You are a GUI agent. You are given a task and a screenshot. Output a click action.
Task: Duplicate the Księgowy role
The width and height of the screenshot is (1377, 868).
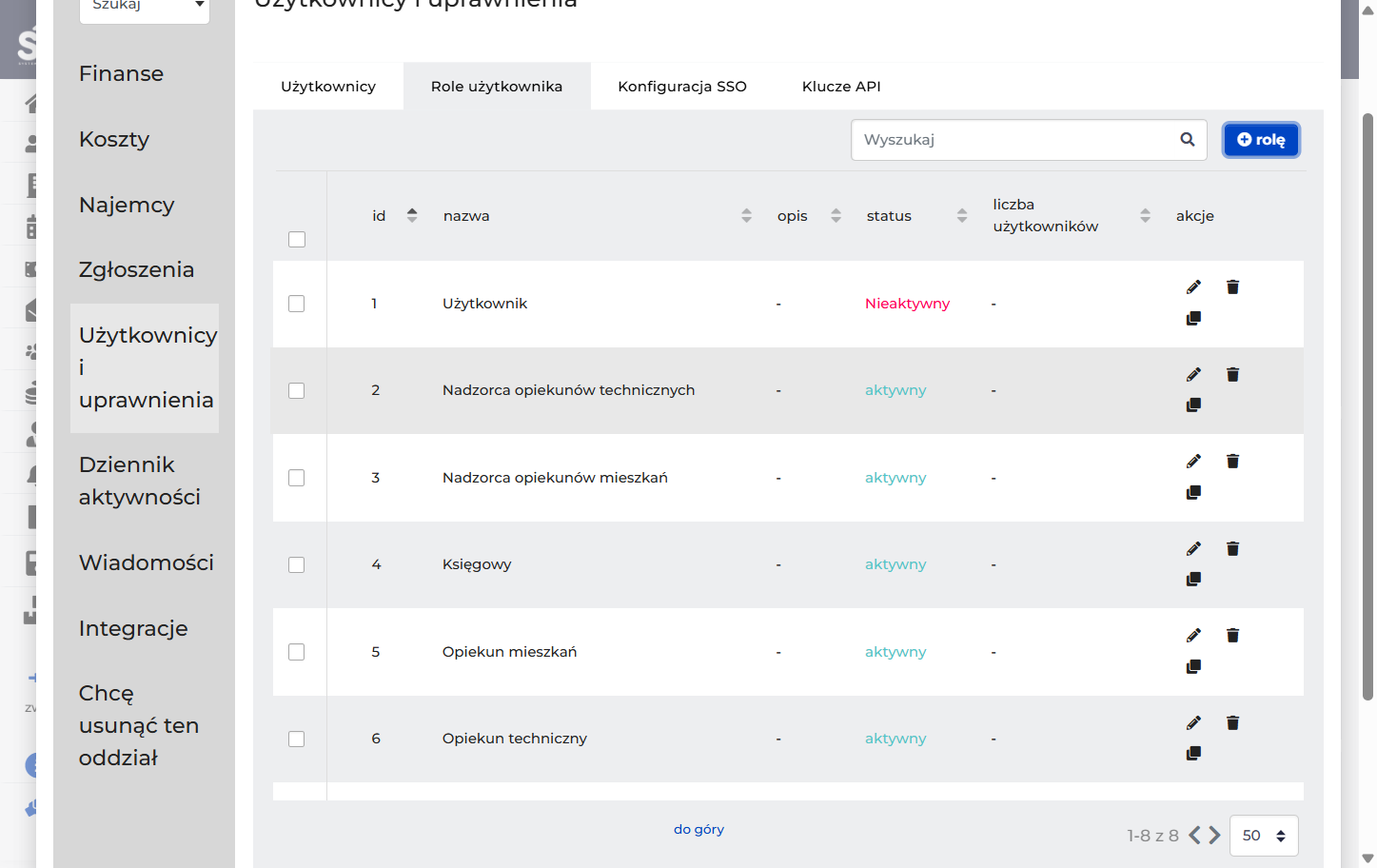coord(1193,579)
